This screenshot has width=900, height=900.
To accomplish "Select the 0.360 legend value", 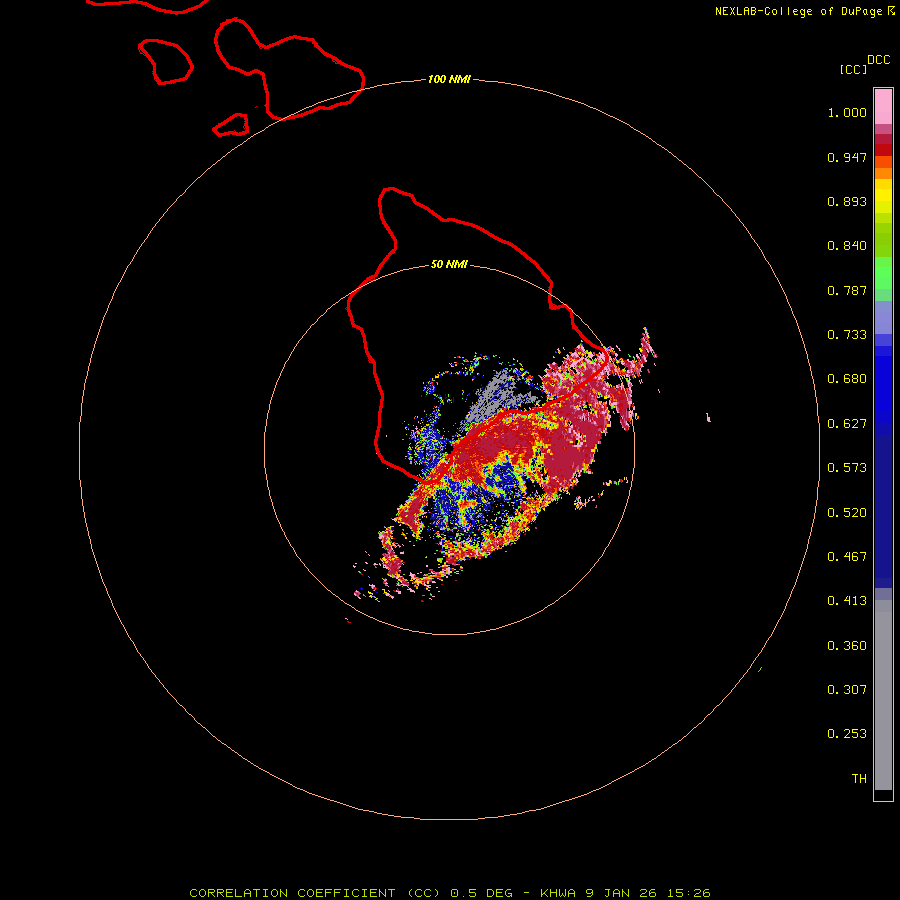I will click(x=847, y=646).
